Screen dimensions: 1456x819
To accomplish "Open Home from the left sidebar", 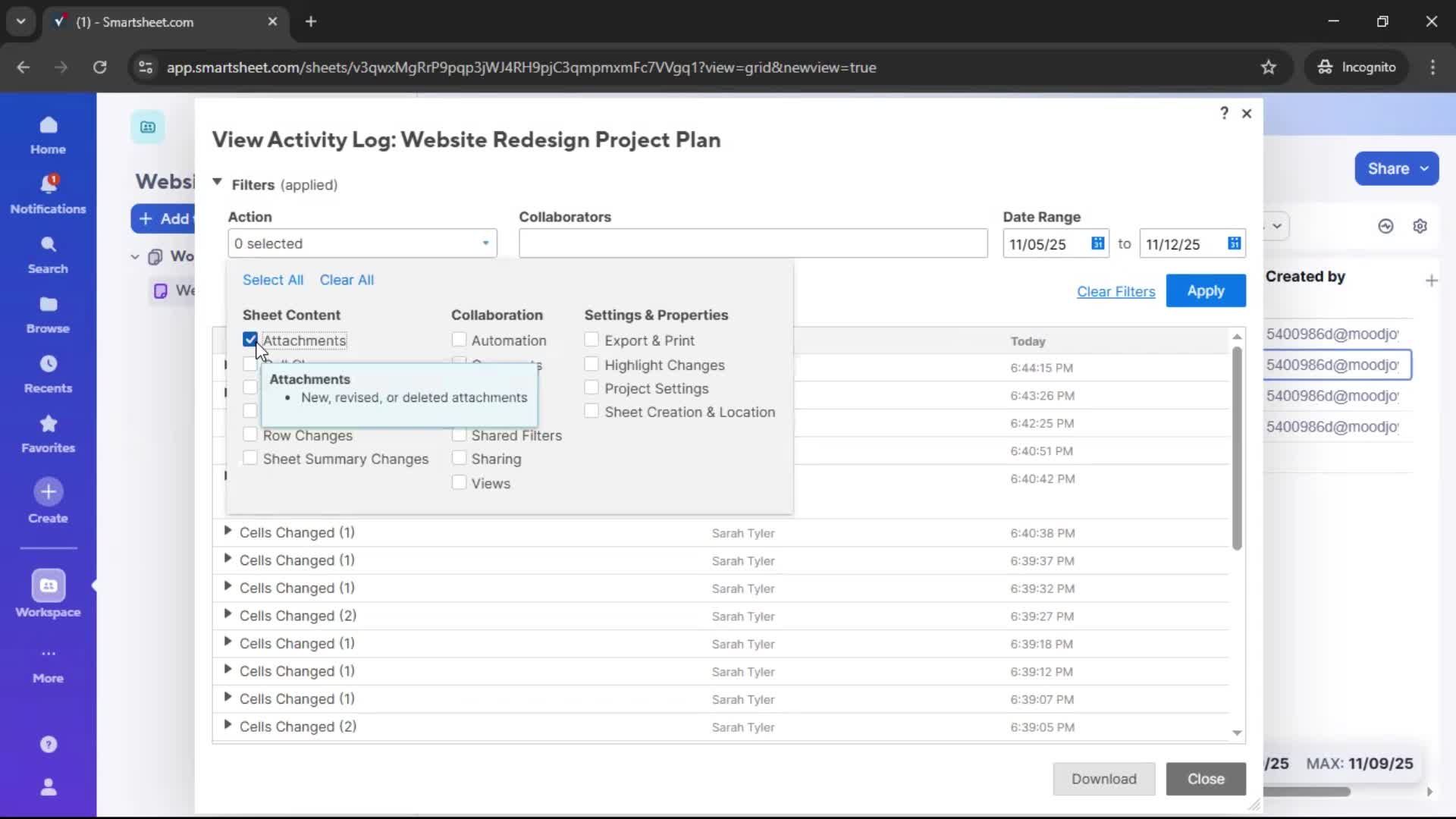I will 47,133.
